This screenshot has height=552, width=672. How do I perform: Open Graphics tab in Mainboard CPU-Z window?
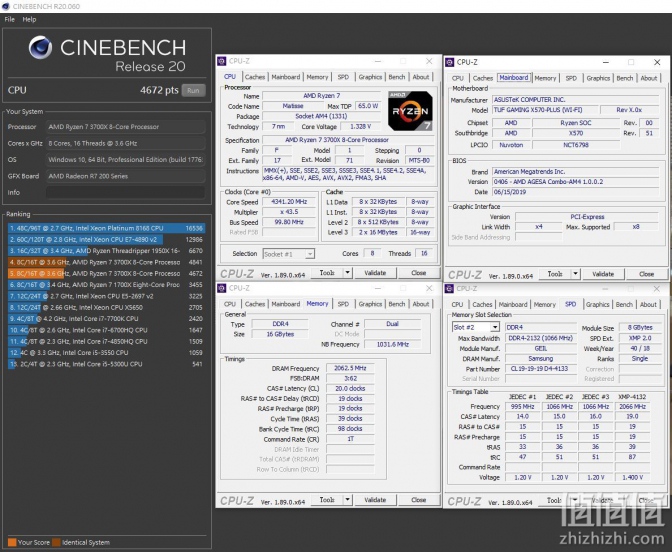point(598,78)
